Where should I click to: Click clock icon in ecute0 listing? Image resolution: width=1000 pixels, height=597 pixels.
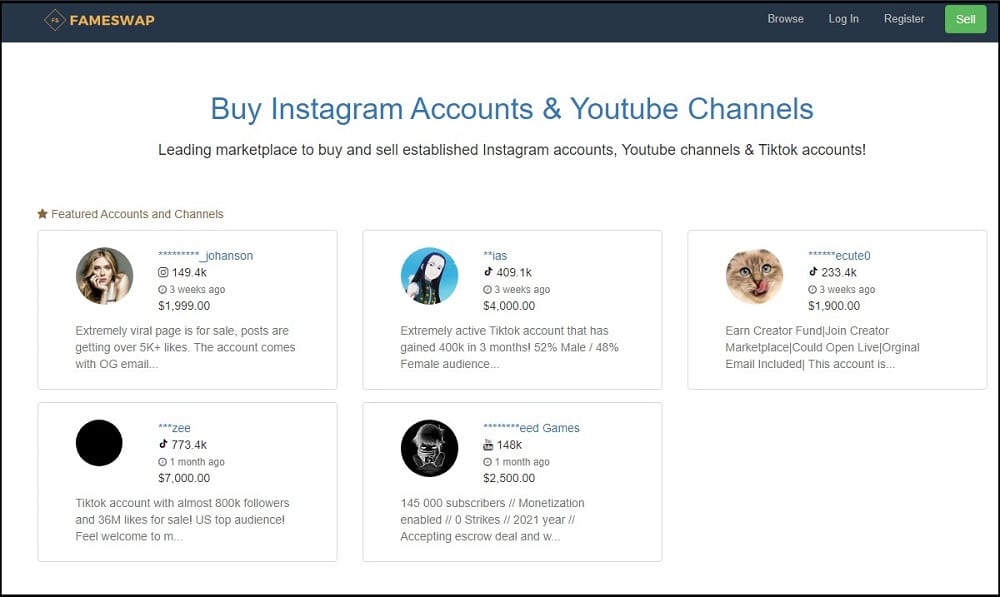pyautogui.click(x=812, y=290)
